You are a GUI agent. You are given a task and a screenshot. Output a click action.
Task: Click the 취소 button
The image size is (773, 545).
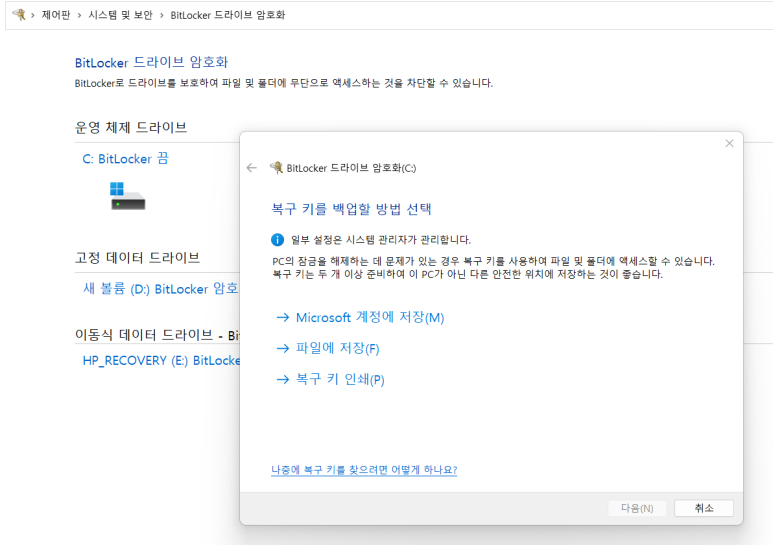point(703,508)
